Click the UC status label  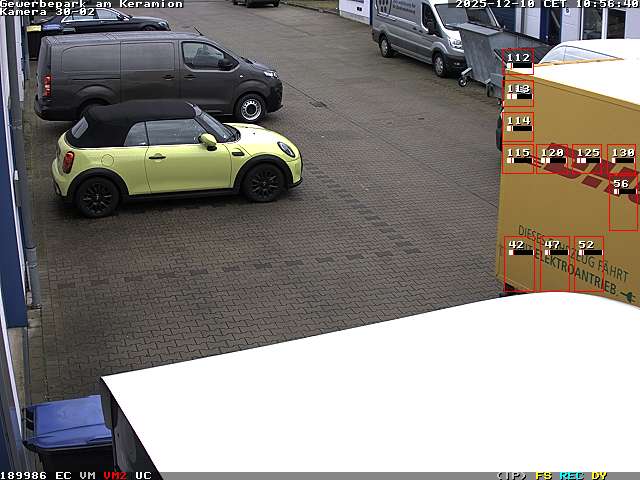(143, 475)
